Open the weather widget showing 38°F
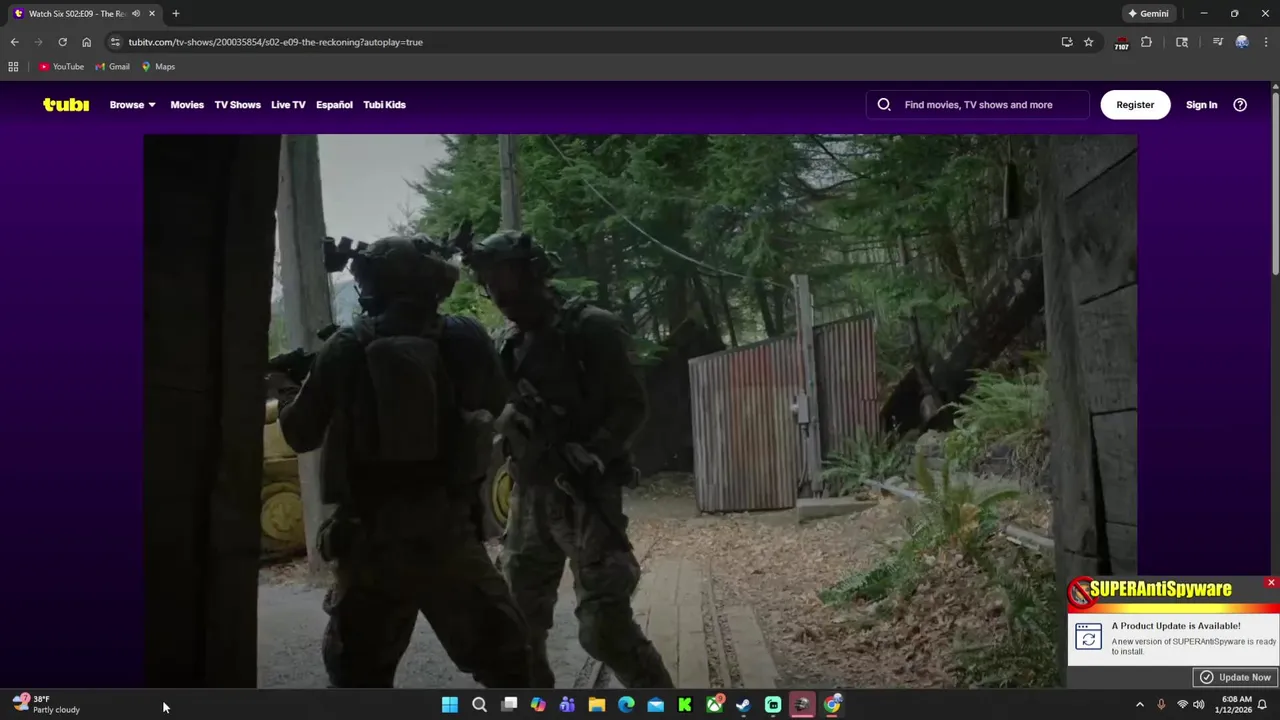 point(46,704)
